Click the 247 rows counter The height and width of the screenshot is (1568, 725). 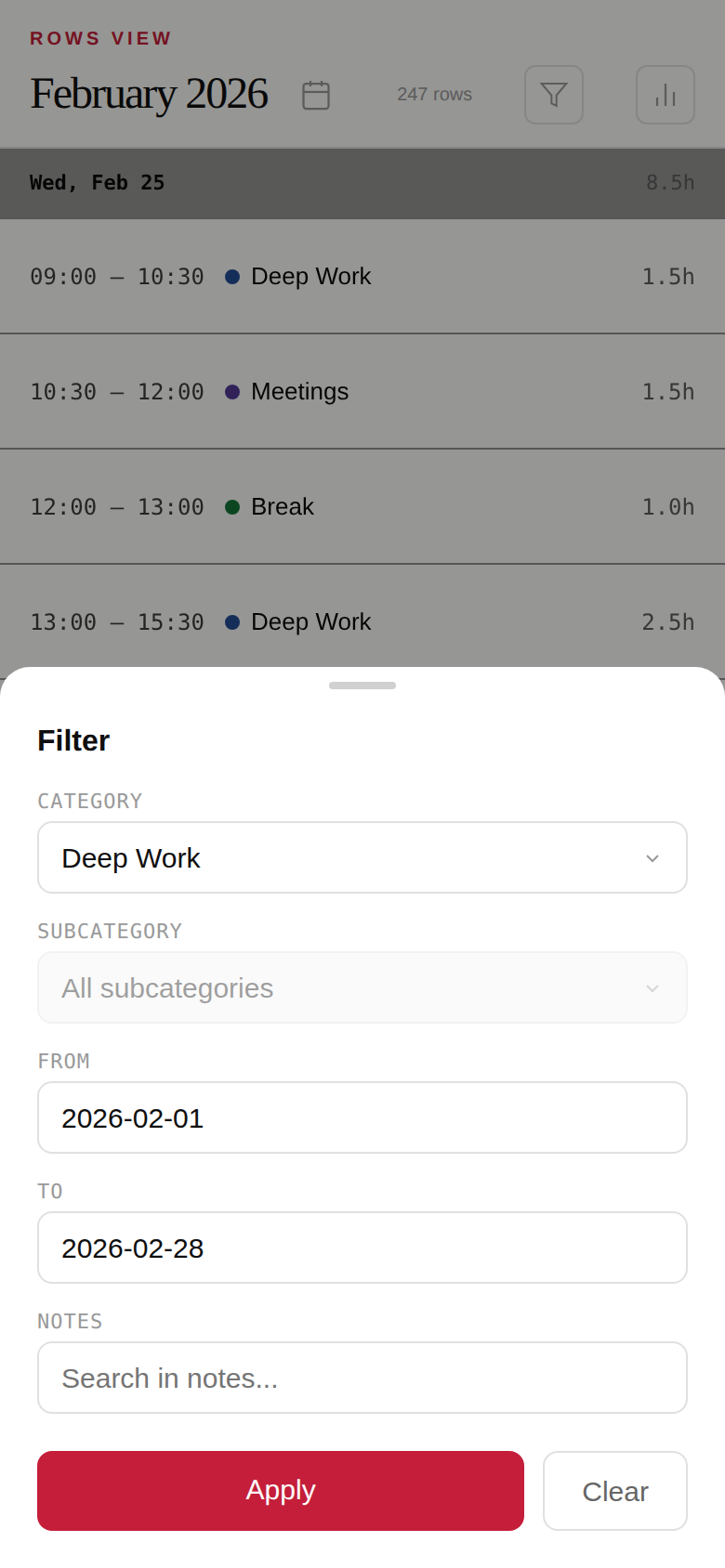click(433, 94)
